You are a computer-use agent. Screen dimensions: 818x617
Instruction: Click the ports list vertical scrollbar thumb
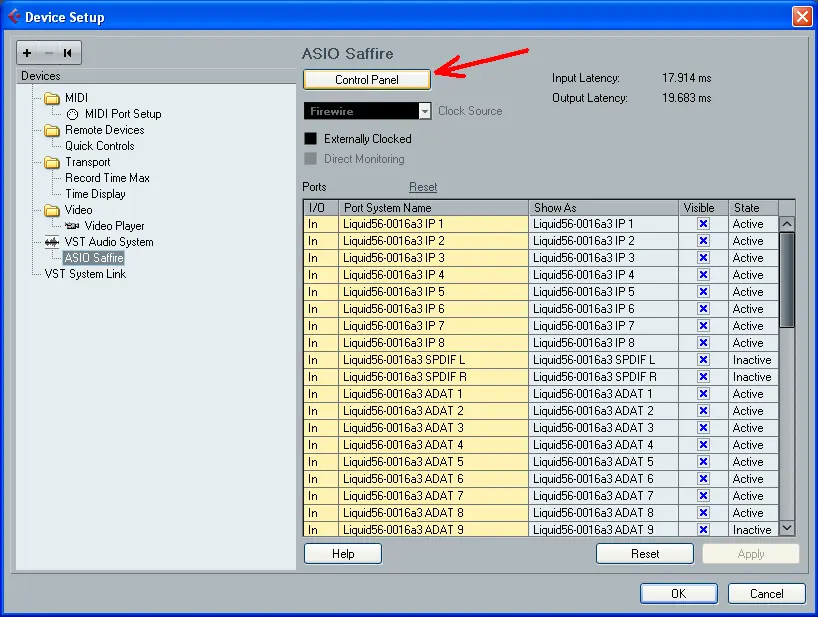pyautogui.click(x=787, y=280)
